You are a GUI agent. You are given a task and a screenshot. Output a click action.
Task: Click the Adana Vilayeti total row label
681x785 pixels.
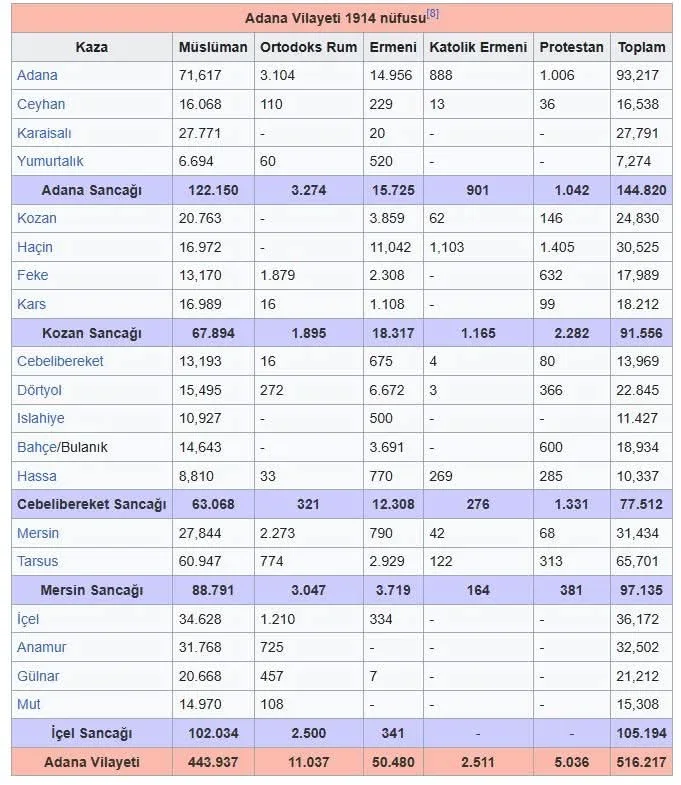91,761
